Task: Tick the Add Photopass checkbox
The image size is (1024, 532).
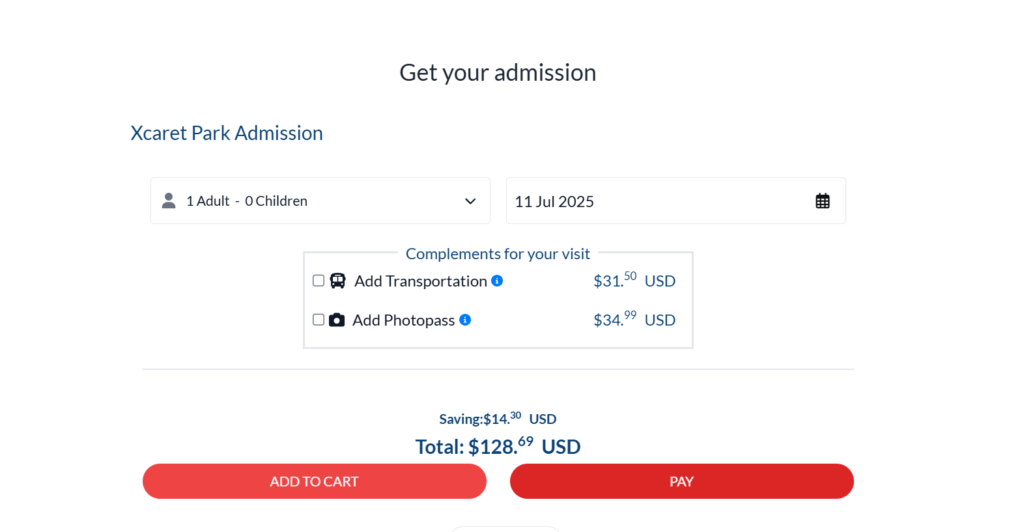Action: pyautogui.click(x=318, y=320)
